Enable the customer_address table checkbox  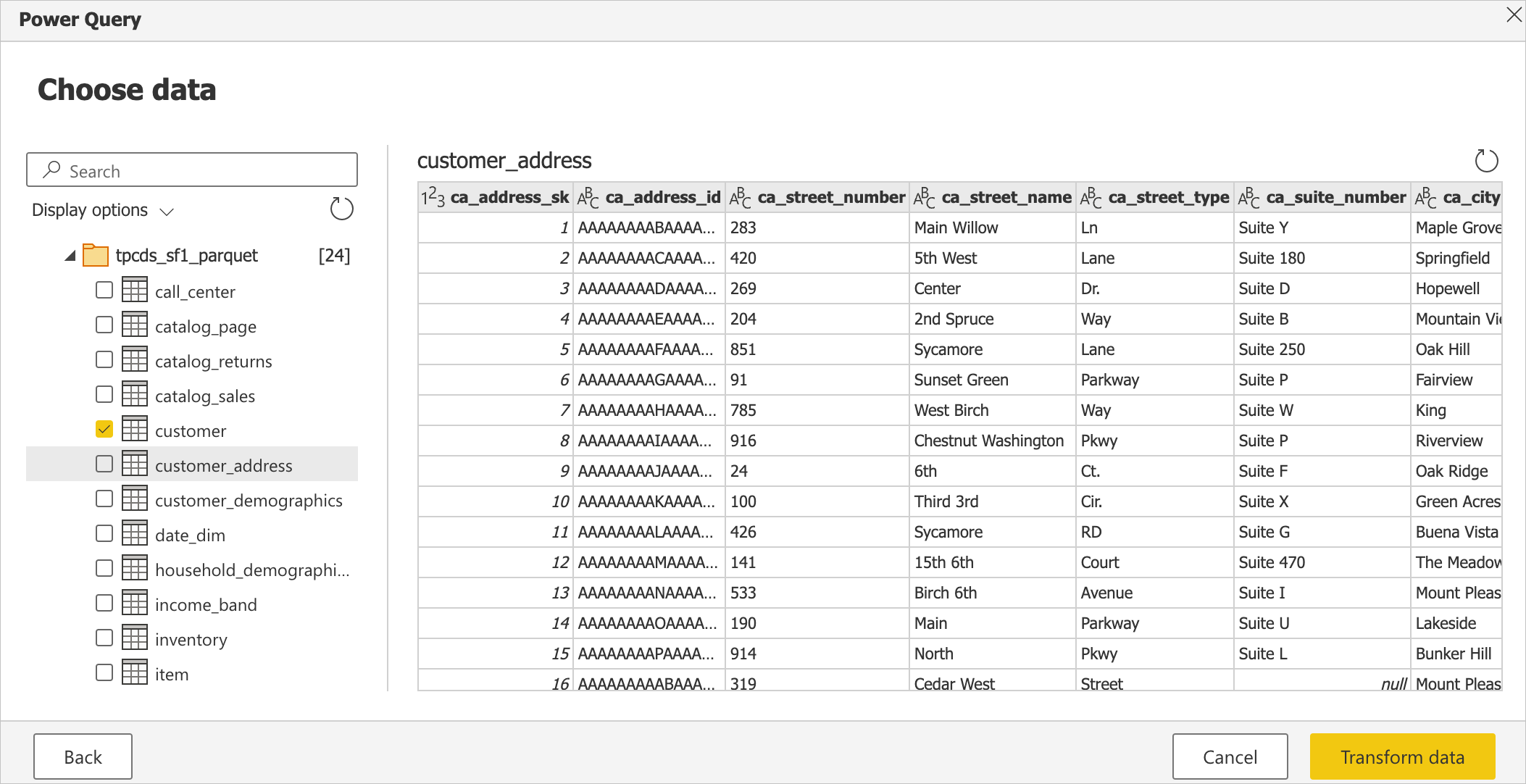click(x=103, y=464)
